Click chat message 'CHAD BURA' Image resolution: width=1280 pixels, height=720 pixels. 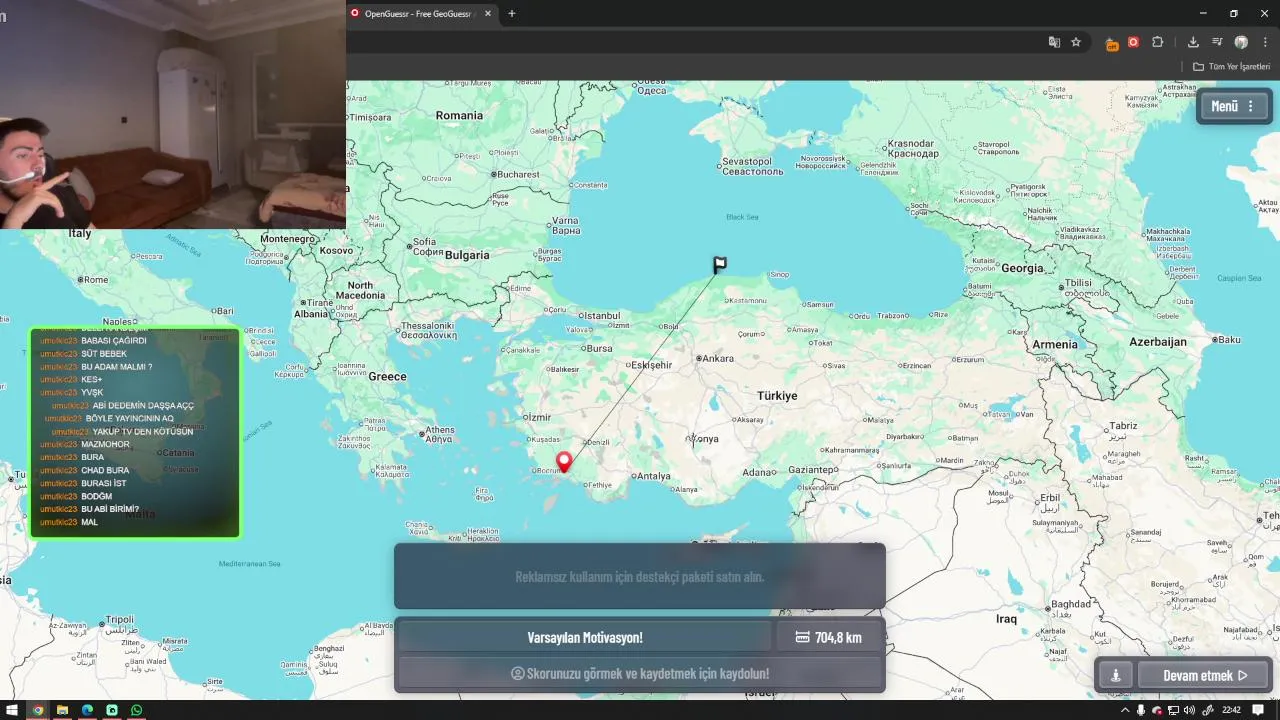point(105,470)
